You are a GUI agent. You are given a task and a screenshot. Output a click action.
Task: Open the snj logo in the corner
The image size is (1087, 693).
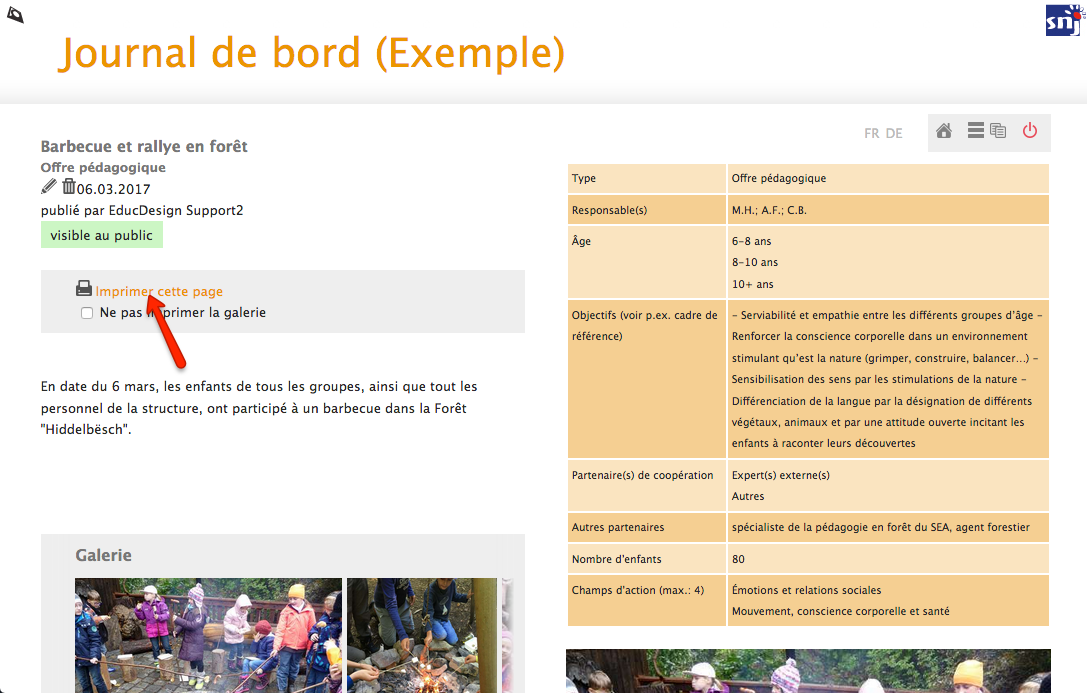1064,19
